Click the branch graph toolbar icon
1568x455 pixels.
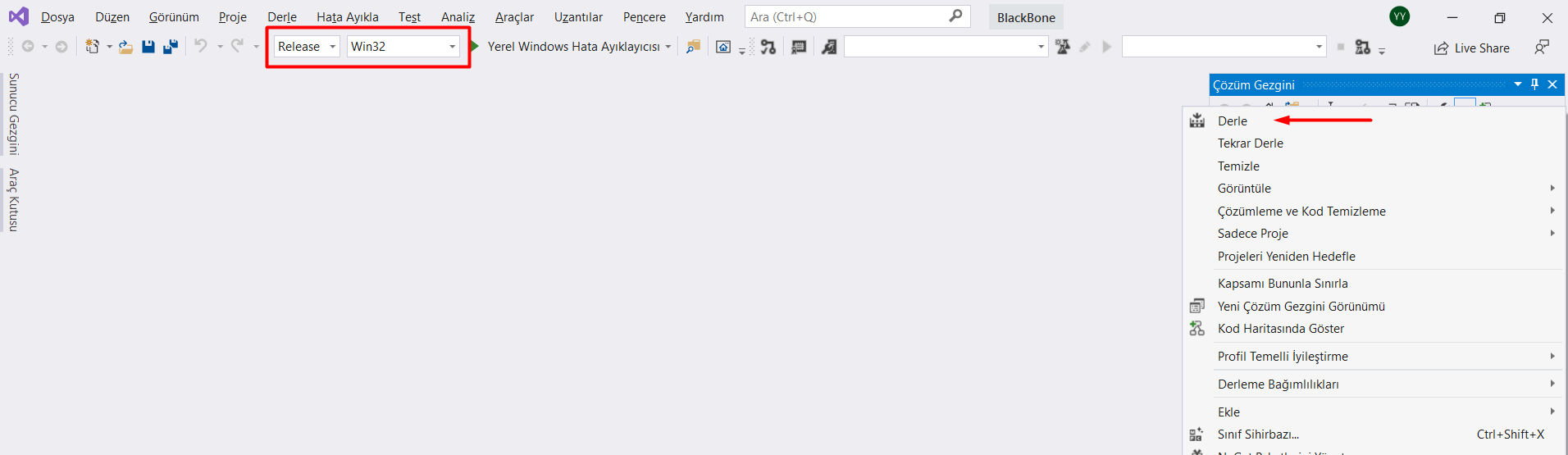coord(768,47)
